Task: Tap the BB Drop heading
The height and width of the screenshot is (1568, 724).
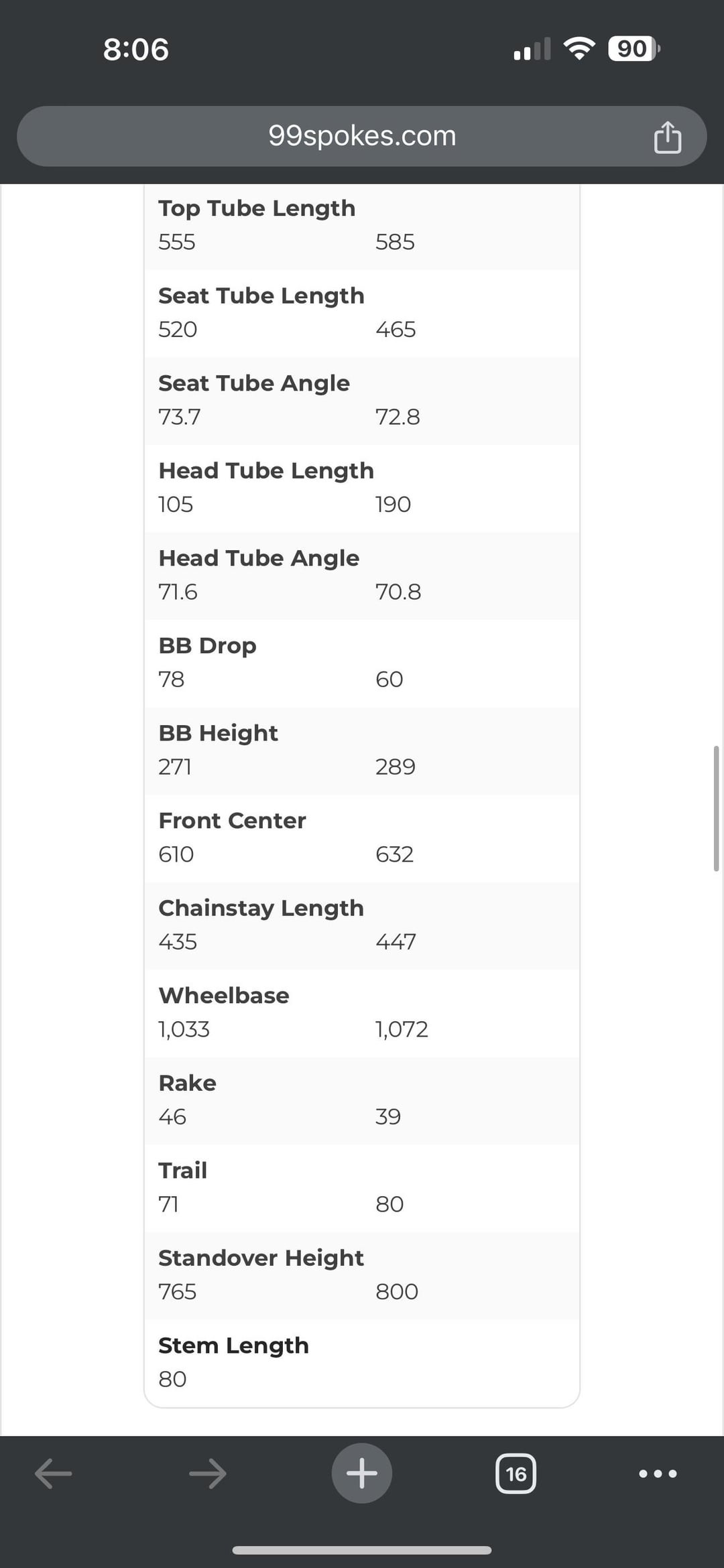Action: coord(207,645)
